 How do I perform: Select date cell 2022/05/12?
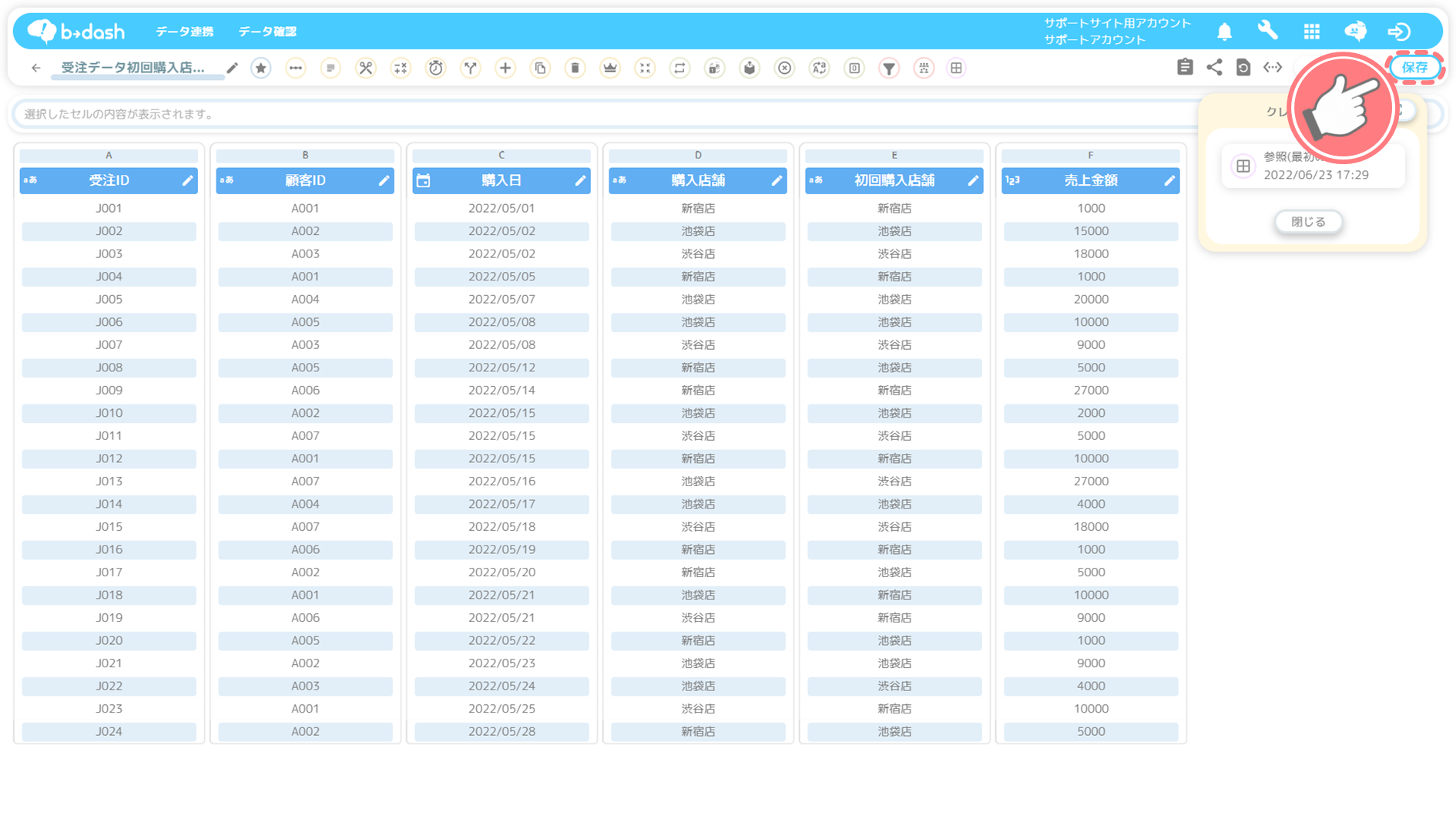502,368
